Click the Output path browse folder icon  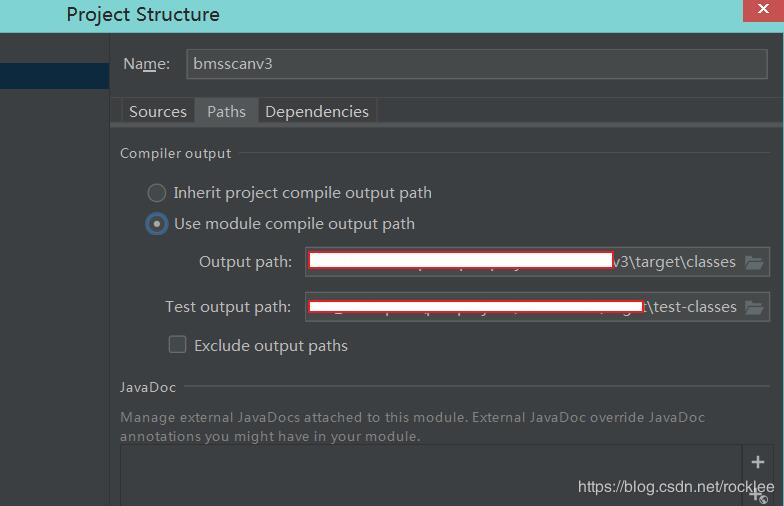754,262
